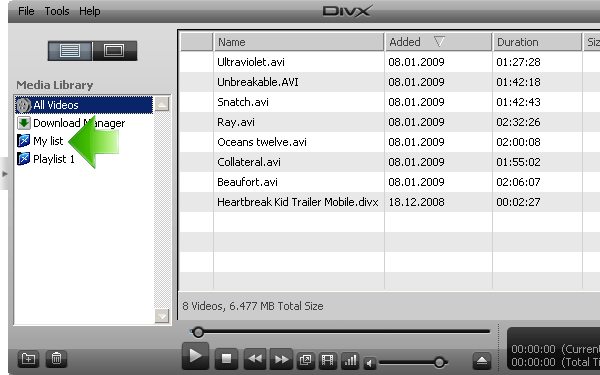The width and height of the screenshot is (600, 375).
Task: Click the My list playlist icon
Action: pyautogui.click(x=24, y=141)
